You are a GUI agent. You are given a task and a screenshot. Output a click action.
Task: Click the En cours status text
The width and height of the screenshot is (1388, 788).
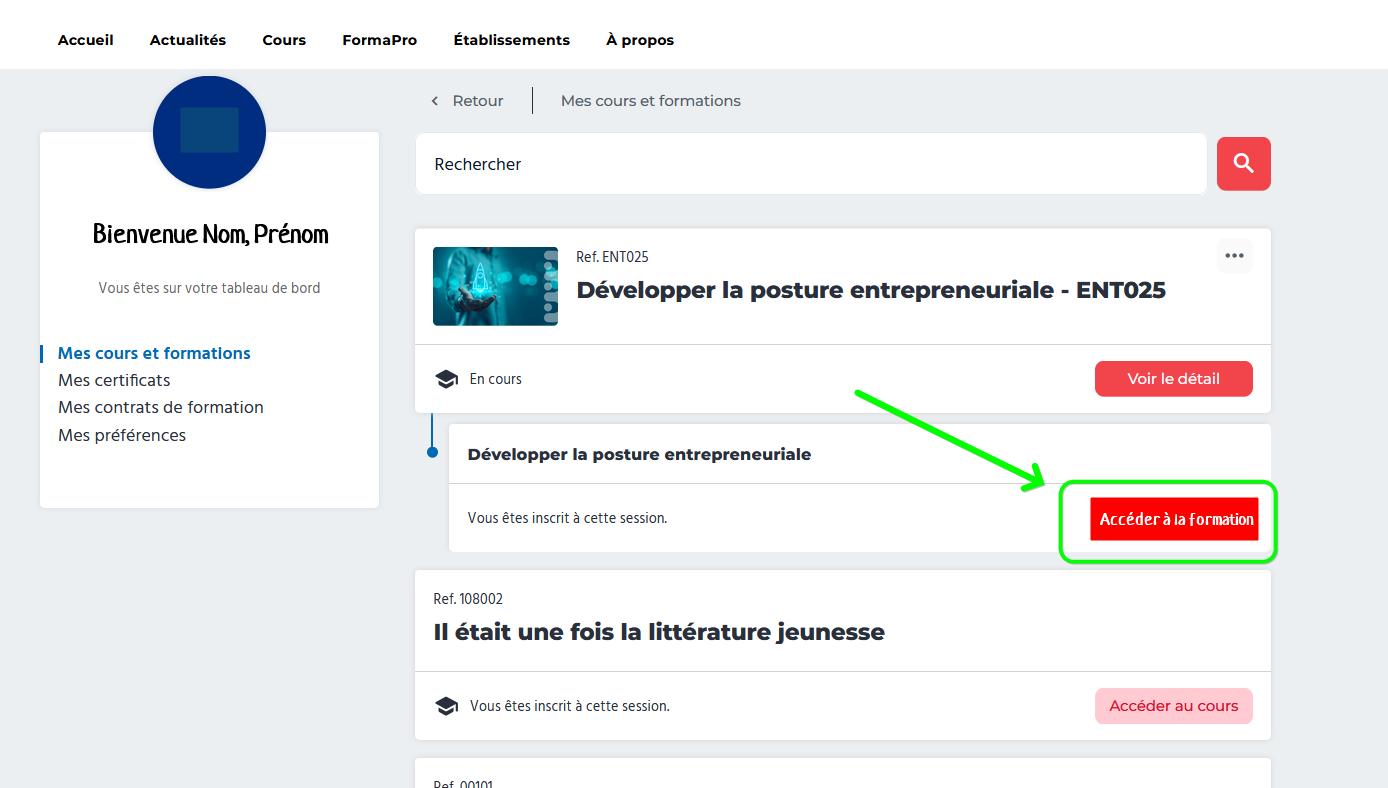pyautogui.click(x=496, y=379)
